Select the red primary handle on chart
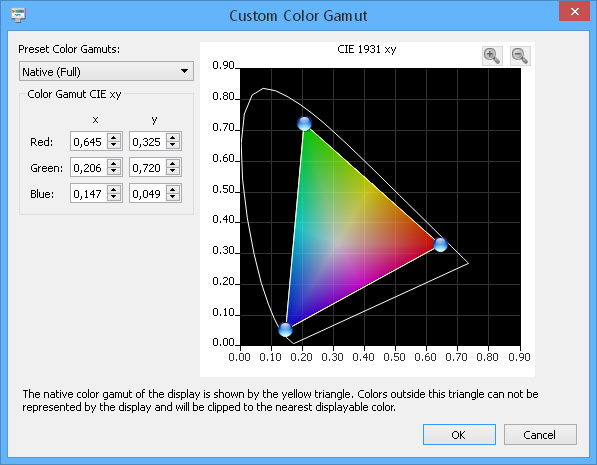The width and height of the screenshot is (597, 465). (x=441, y=244)
